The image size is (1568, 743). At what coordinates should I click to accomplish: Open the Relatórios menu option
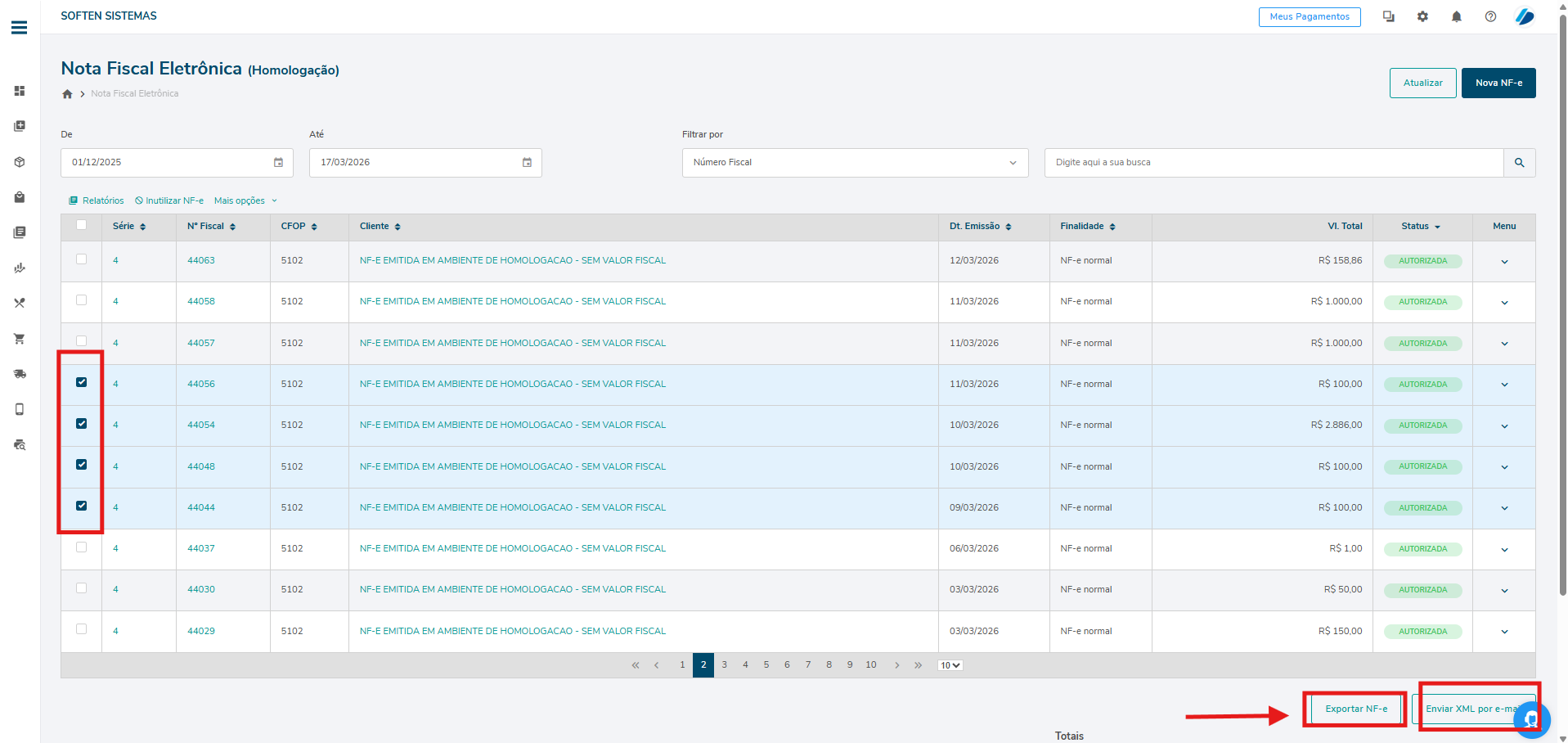tap(97, 200)
